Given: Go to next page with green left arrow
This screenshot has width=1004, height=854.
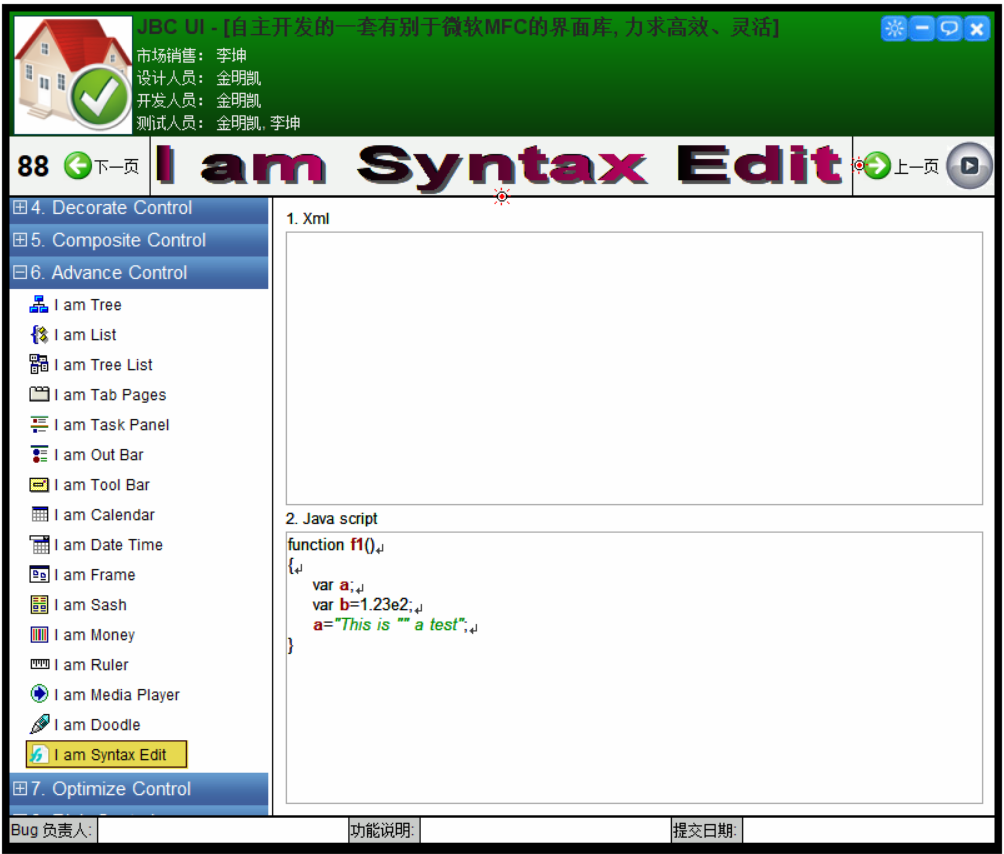Looking at the screenshot, I should 78,166.
